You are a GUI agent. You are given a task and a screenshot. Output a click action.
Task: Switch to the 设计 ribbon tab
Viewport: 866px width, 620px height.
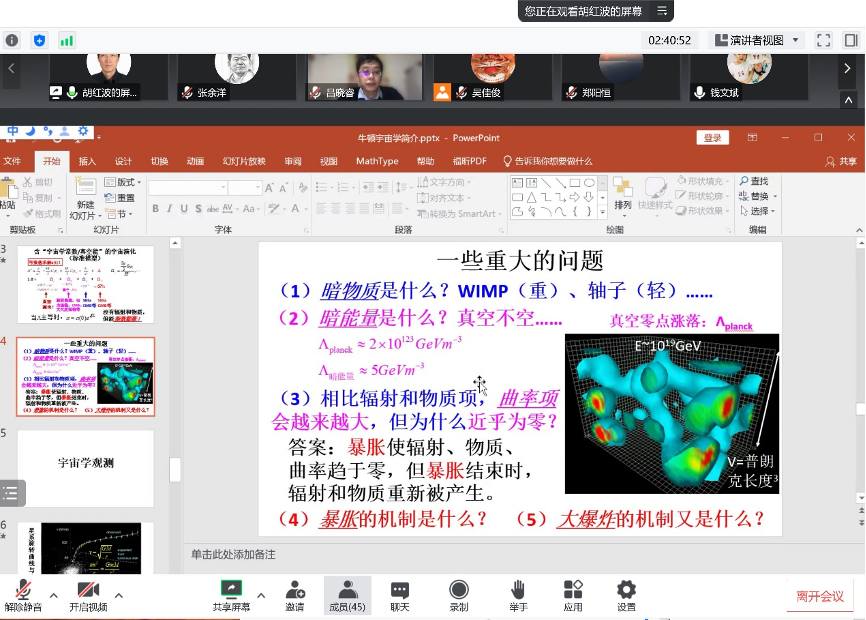click(x=123, y=161)
